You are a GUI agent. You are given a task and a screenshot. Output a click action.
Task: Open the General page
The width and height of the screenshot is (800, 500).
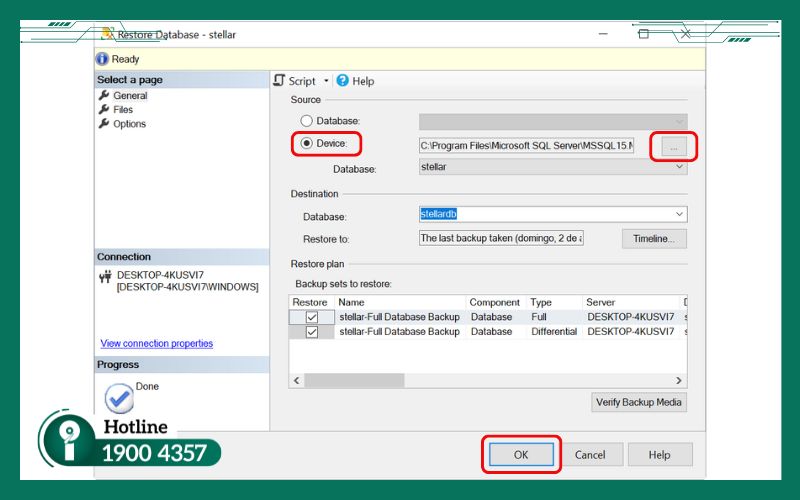coord(130,95)
